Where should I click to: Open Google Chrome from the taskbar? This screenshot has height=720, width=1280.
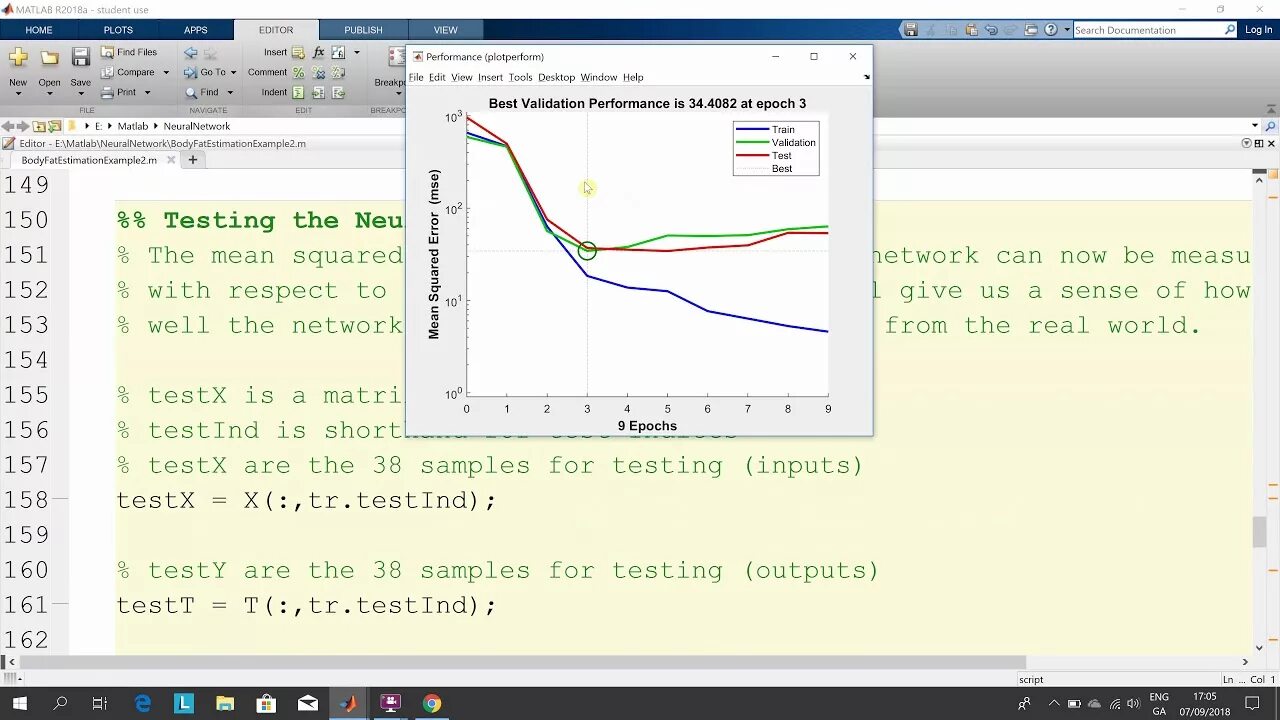431,703
